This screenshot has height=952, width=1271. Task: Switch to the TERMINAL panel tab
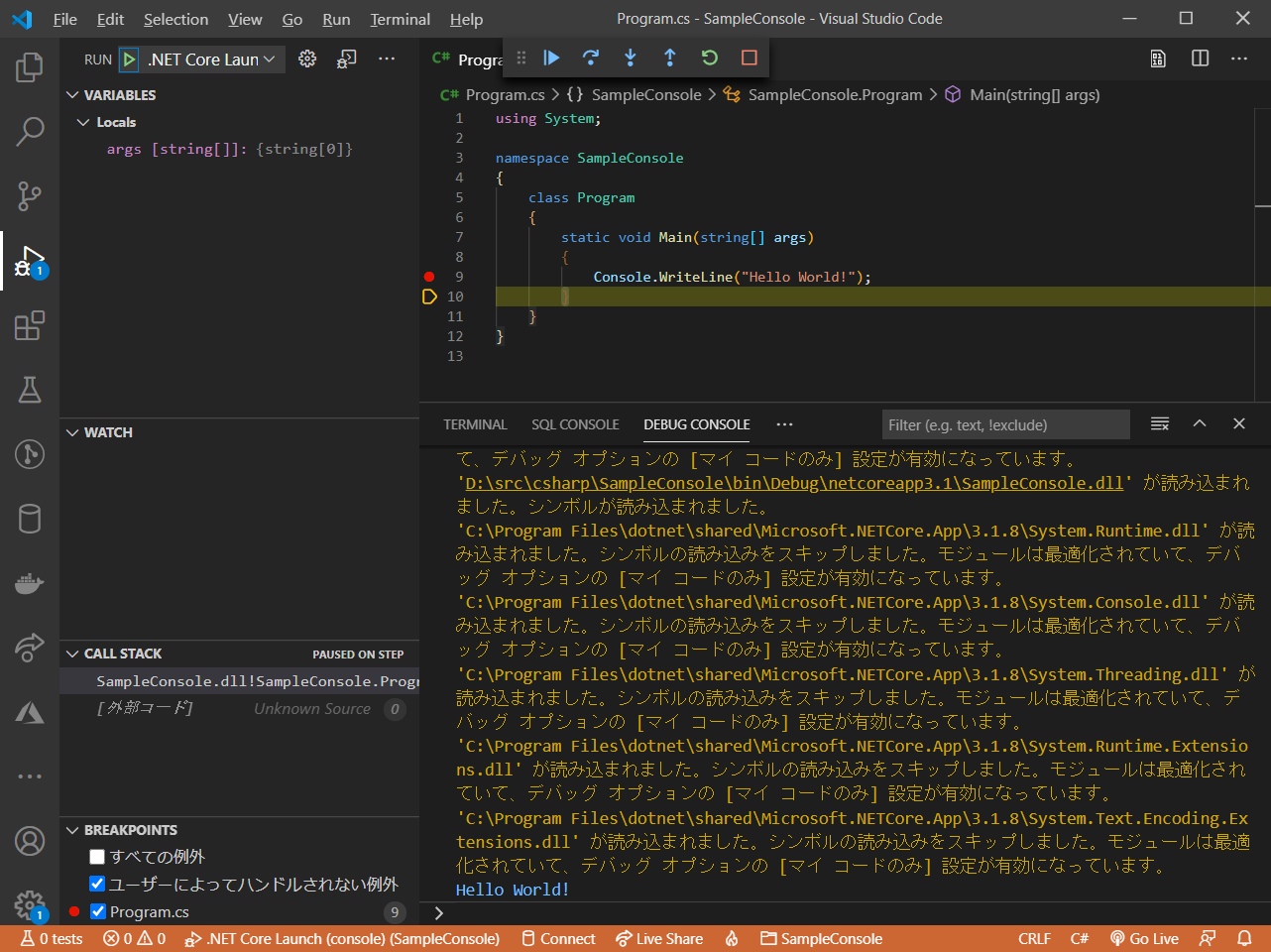[475, 424]
